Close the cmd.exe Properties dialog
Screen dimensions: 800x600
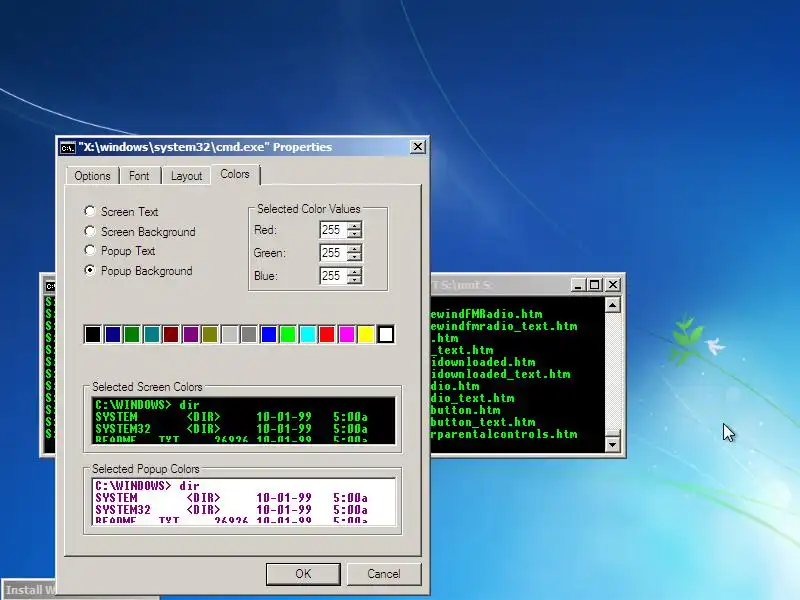pyautogui.click(x=418, y=147)
